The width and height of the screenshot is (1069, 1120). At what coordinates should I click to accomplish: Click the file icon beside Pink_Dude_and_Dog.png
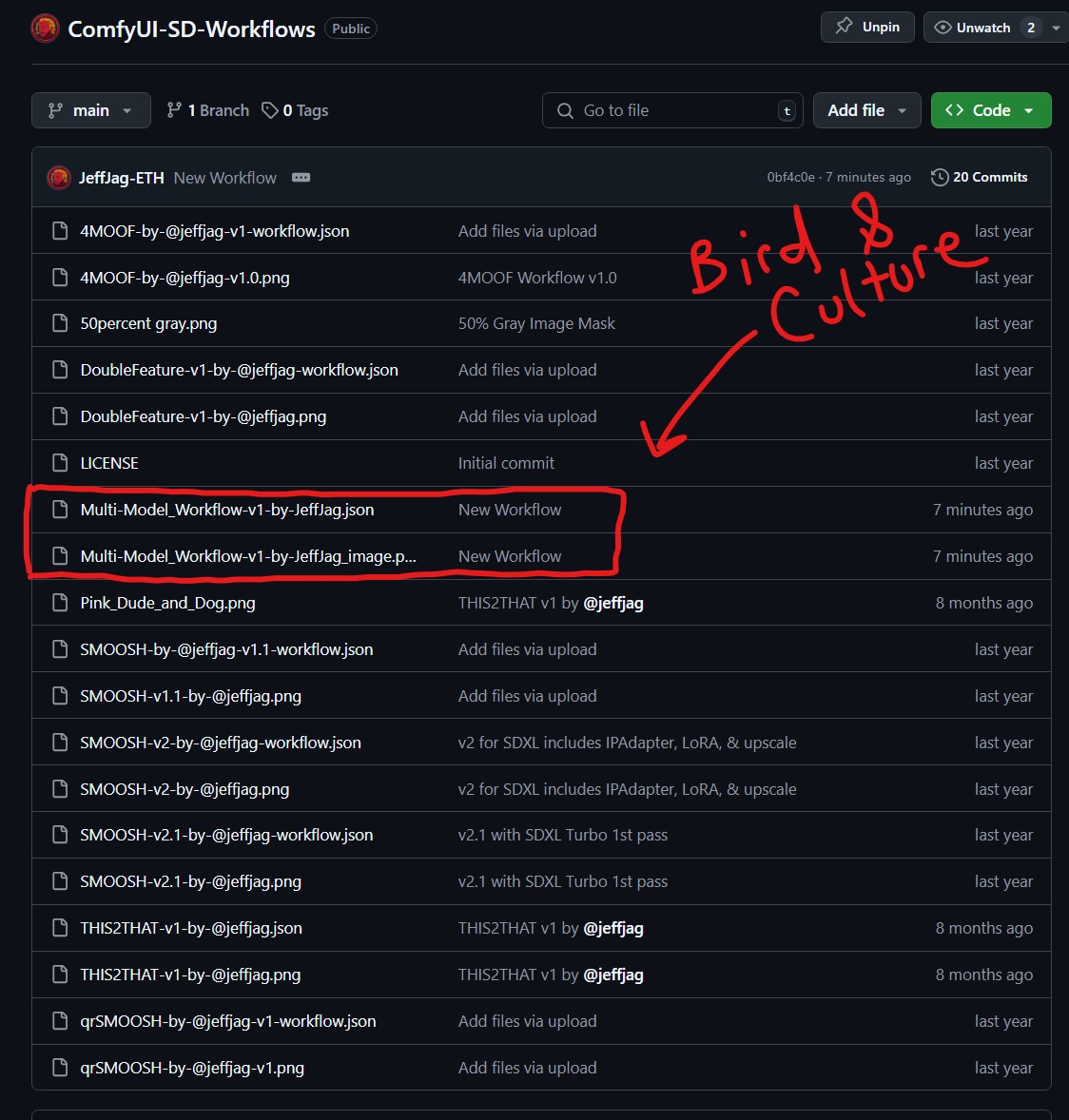point(60,603)
